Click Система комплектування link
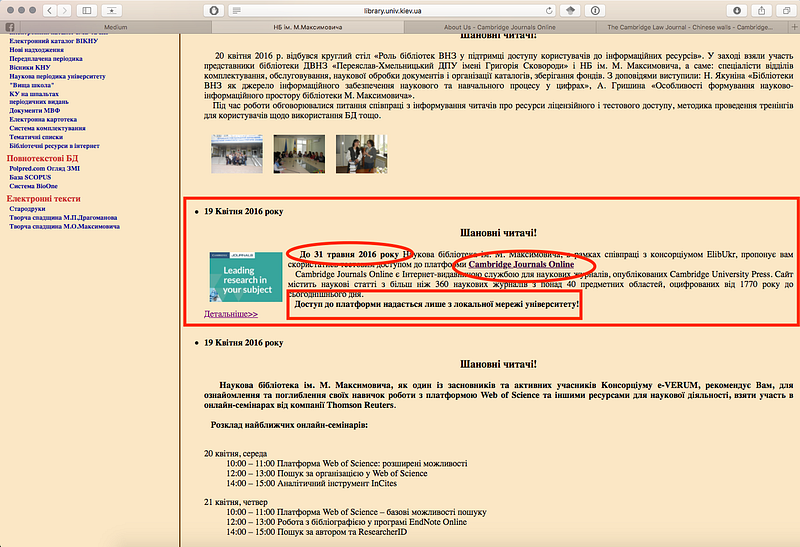800x547 pixels. point(47,128)
